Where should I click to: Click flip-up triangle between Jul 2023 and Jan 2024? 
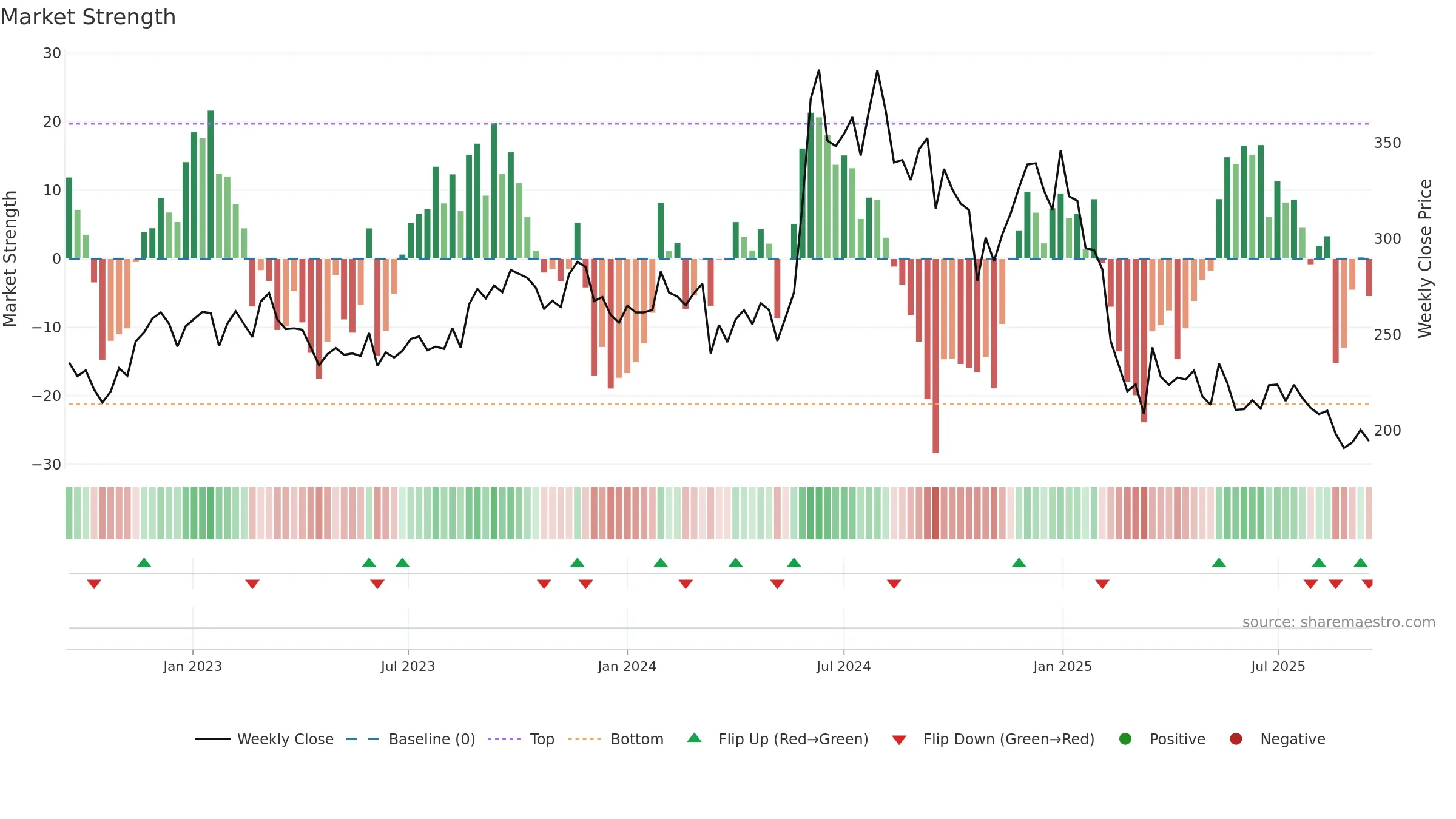coord(578,562)
